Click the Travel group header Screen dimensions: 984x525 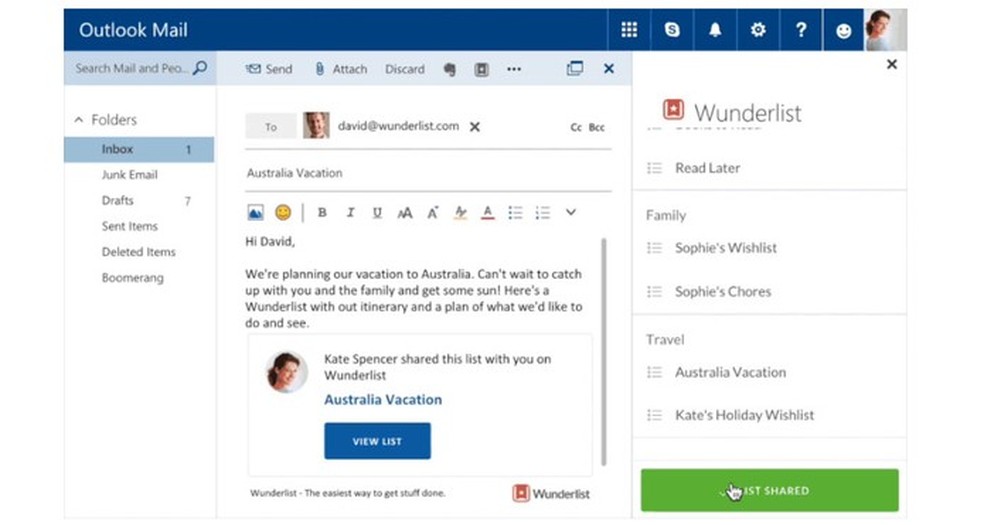[665, 339]
